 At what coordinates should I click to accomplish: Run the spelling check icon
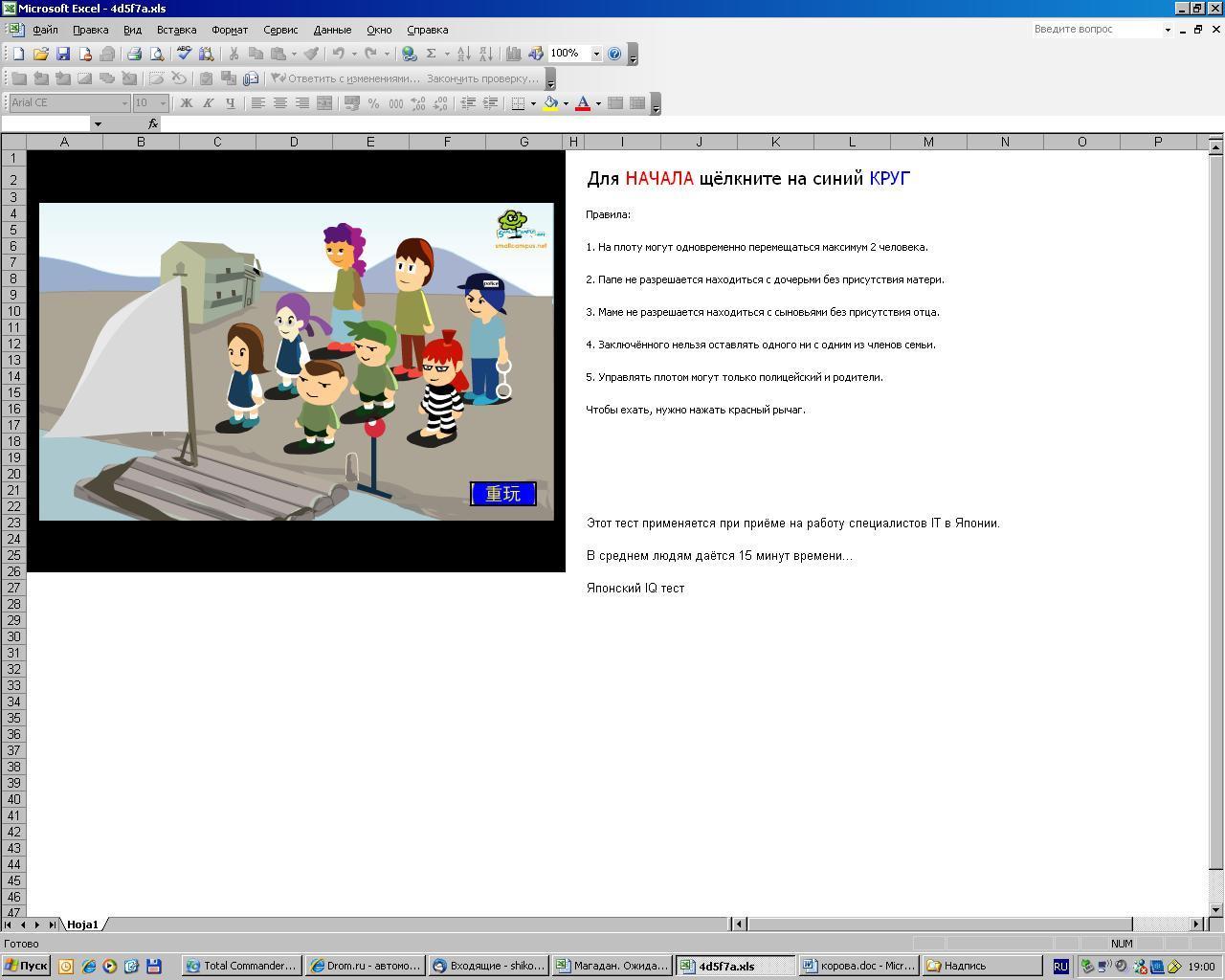click(184, 55)
